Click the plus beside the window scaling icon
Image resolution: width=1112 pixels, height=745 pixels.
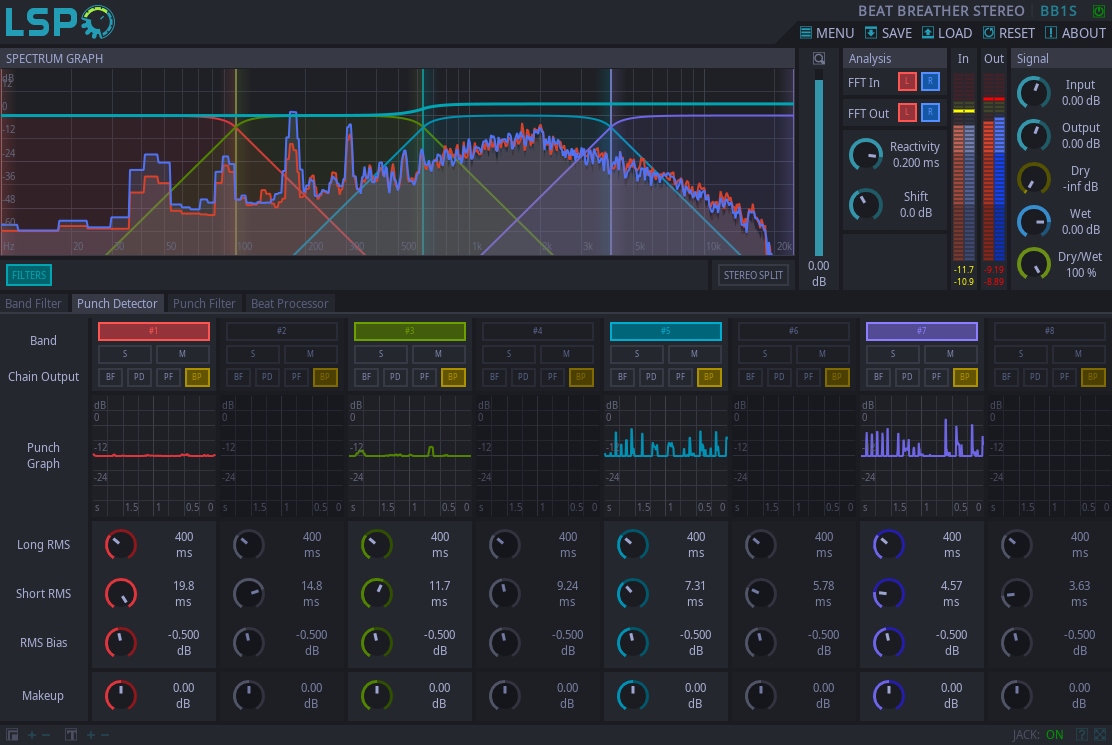coord(32,735)
